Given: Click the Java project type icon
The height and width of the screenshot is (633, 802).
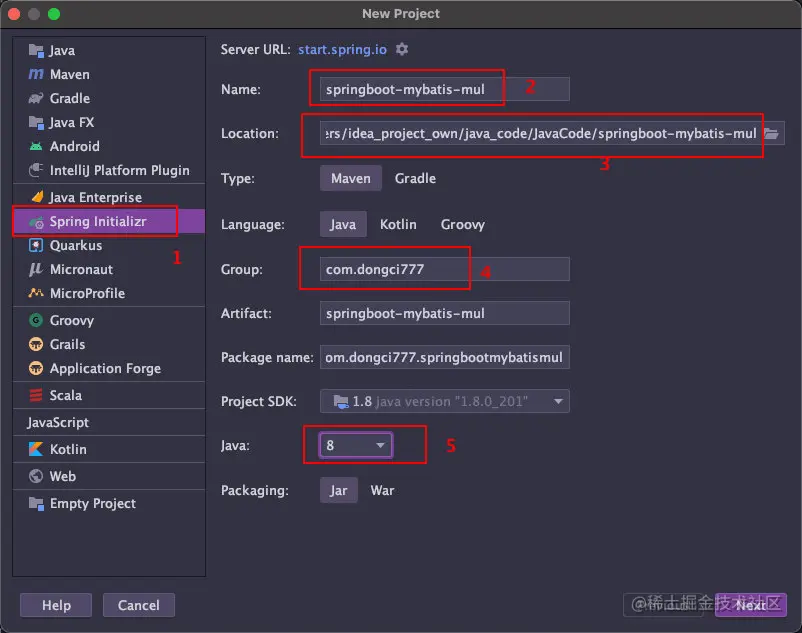Looking at the screenshot, I should pos(36,50).
